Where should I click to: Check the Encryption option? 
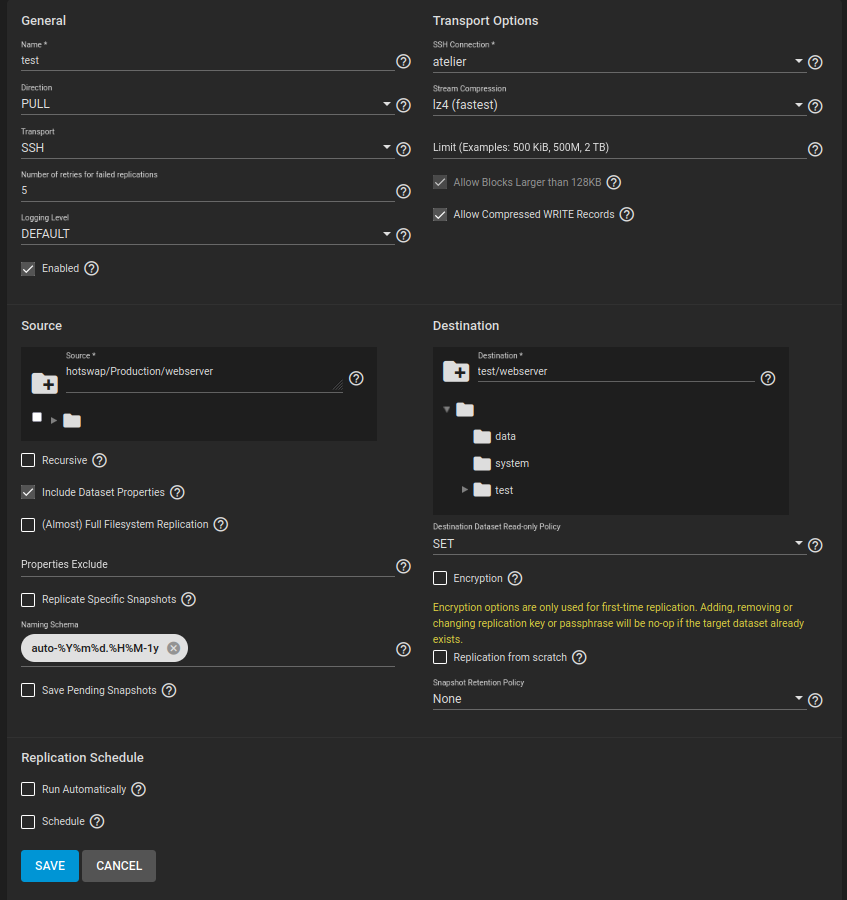440,579
